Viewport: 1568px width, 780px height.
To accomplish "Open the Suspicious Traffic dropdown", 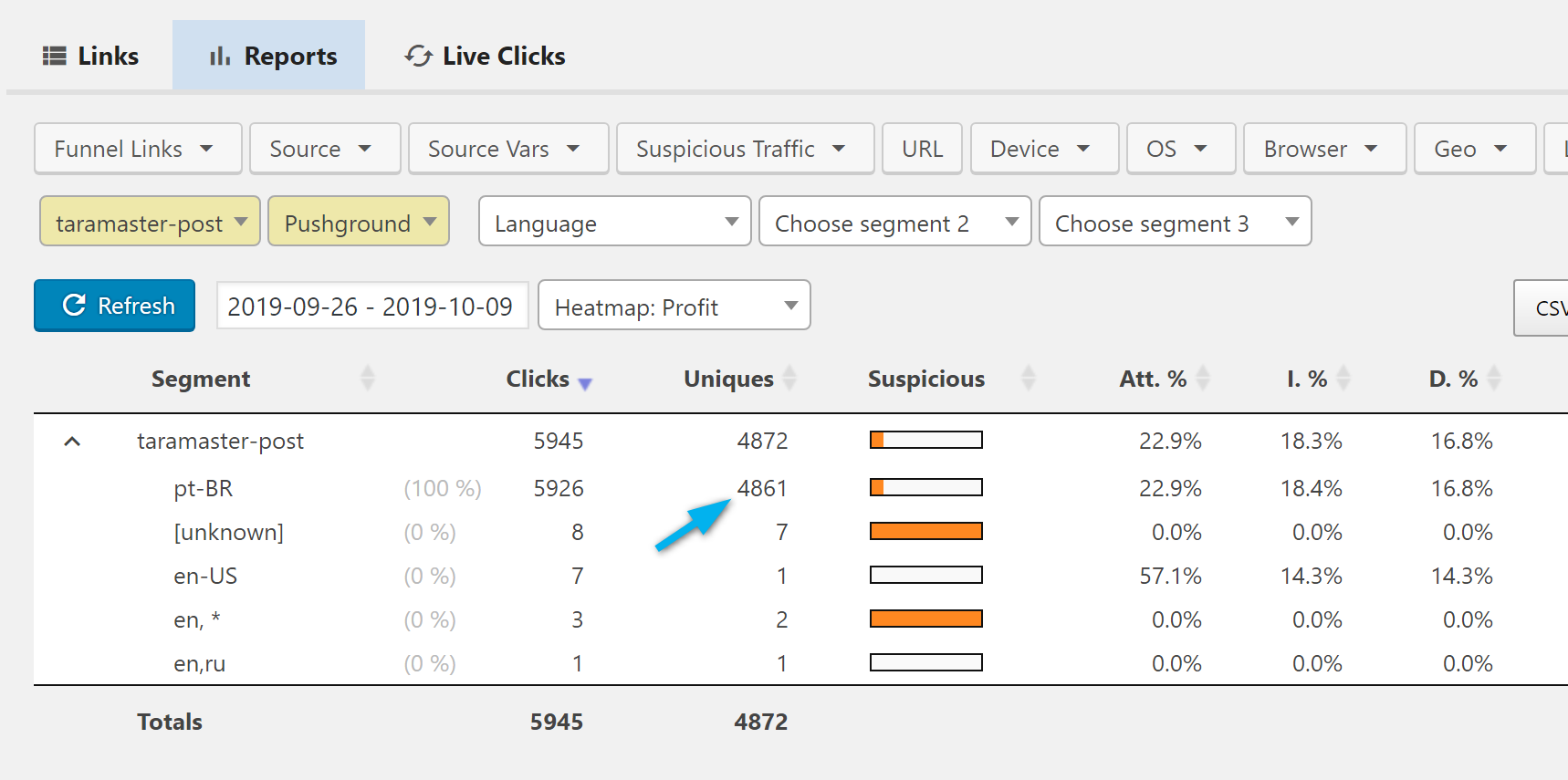I will click(746, 149).
